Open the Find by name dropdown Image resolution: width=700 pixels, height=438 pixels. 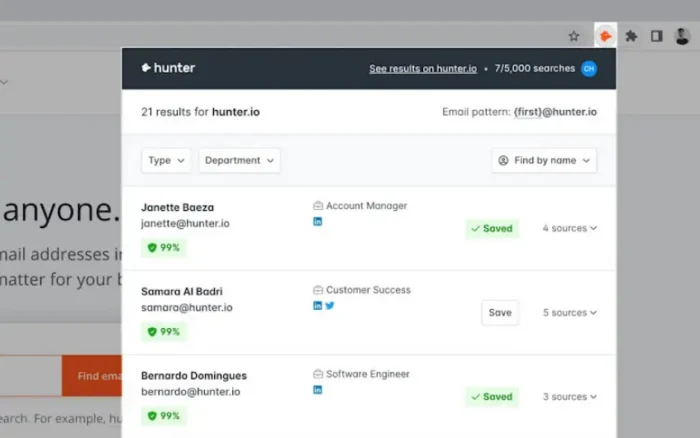[544, 160]
